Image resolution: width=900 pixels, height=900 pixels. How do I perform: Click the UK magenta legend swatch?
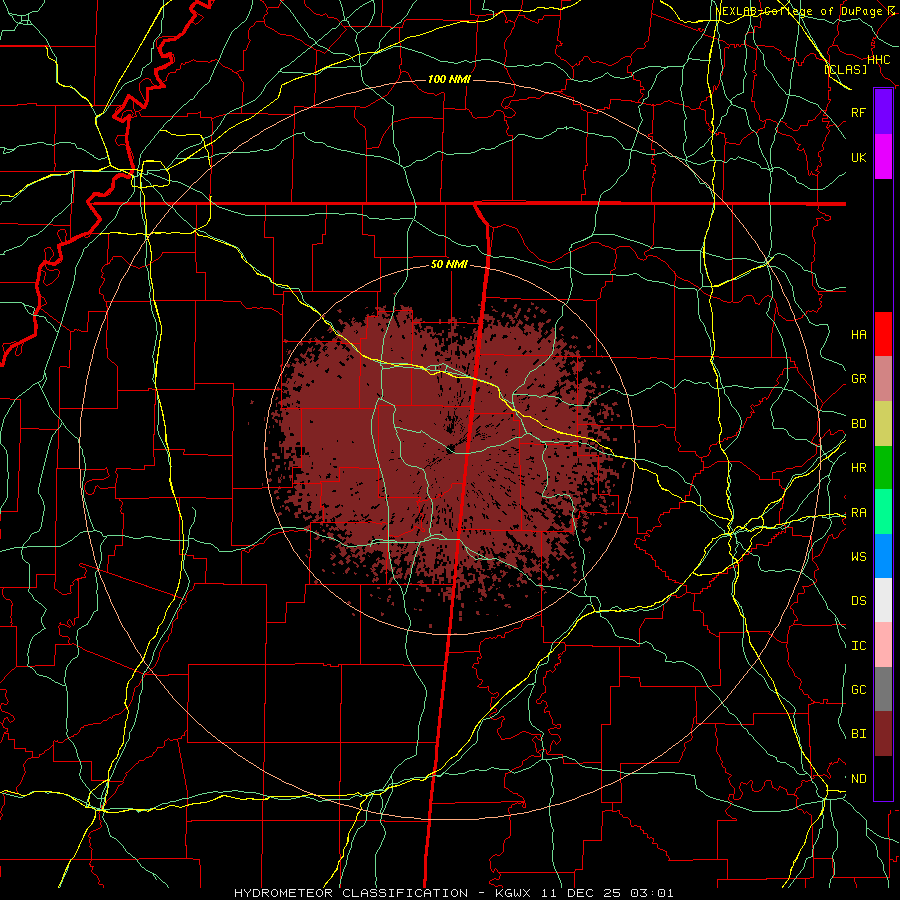coord(883,157)
